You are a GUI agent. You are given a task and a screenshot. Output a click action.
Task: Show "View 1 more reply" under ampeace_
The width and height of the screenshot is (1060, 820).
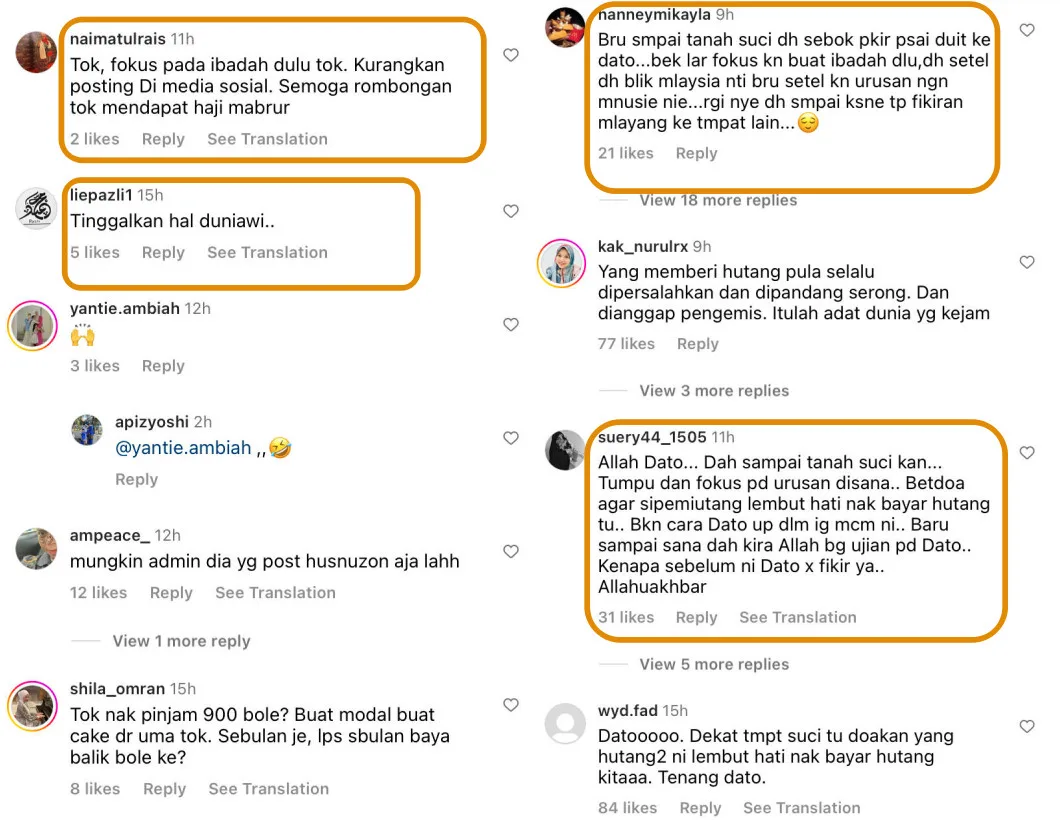click(x=181, y=641)
